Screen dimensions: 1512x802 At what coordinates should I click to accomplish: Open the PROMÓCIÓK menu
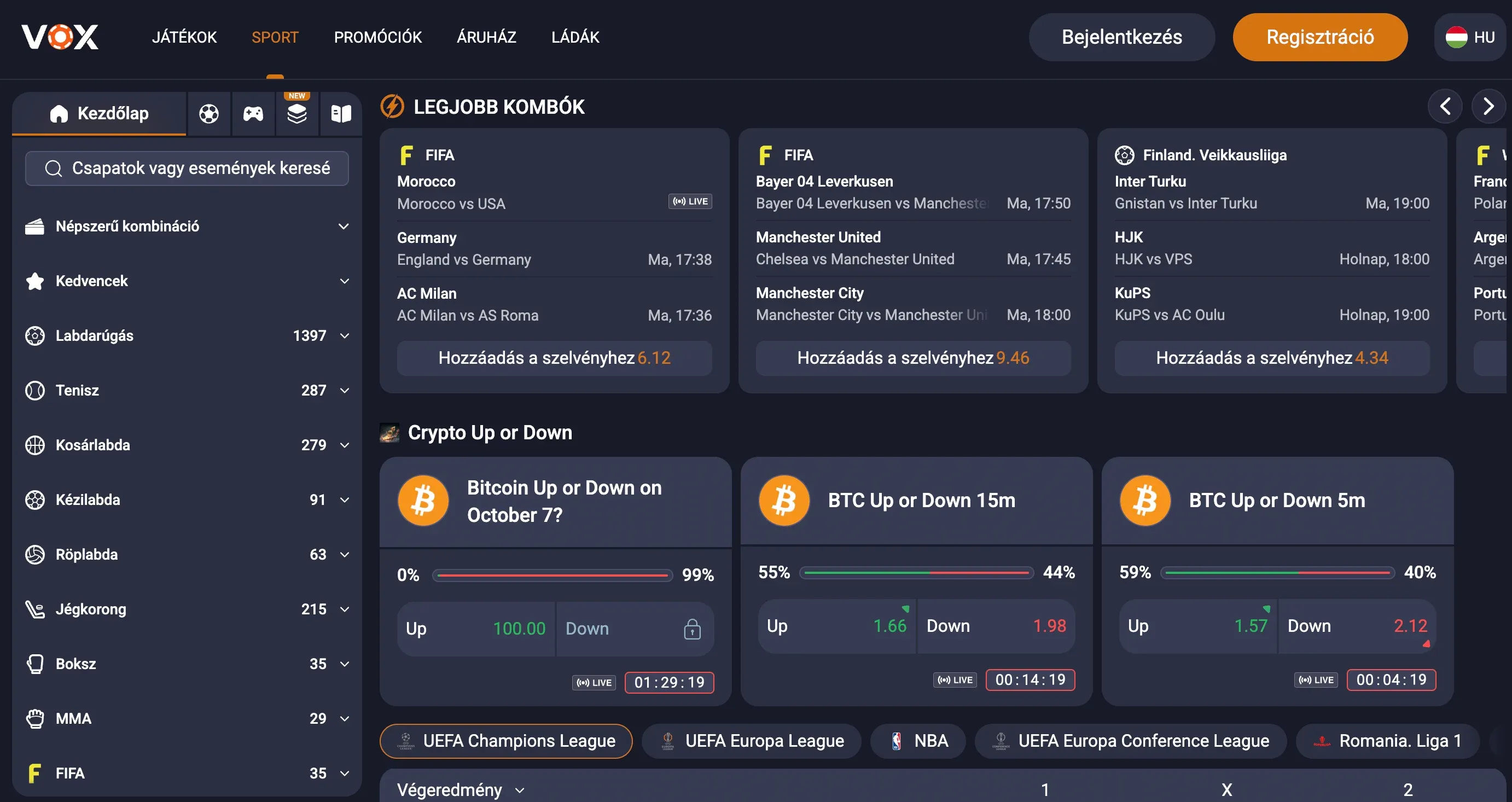[378, 37]
